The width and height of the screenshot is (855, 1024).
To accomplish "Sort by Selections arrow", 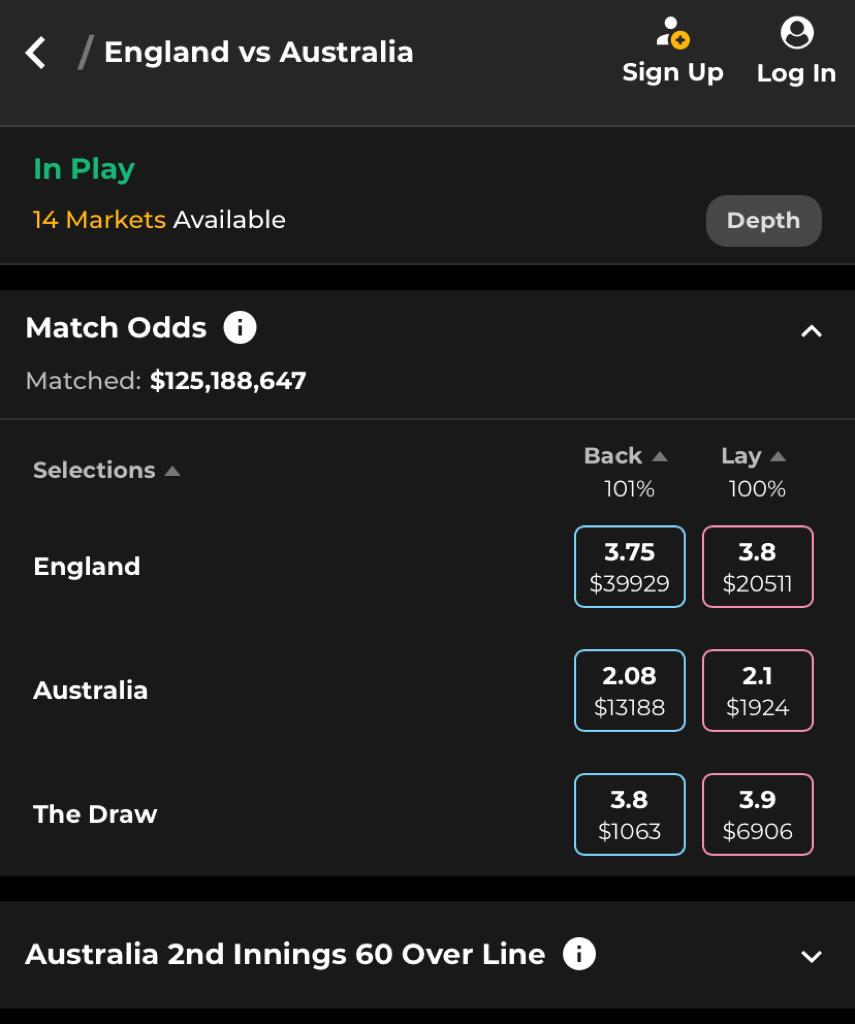I will [x=172, y=470].
